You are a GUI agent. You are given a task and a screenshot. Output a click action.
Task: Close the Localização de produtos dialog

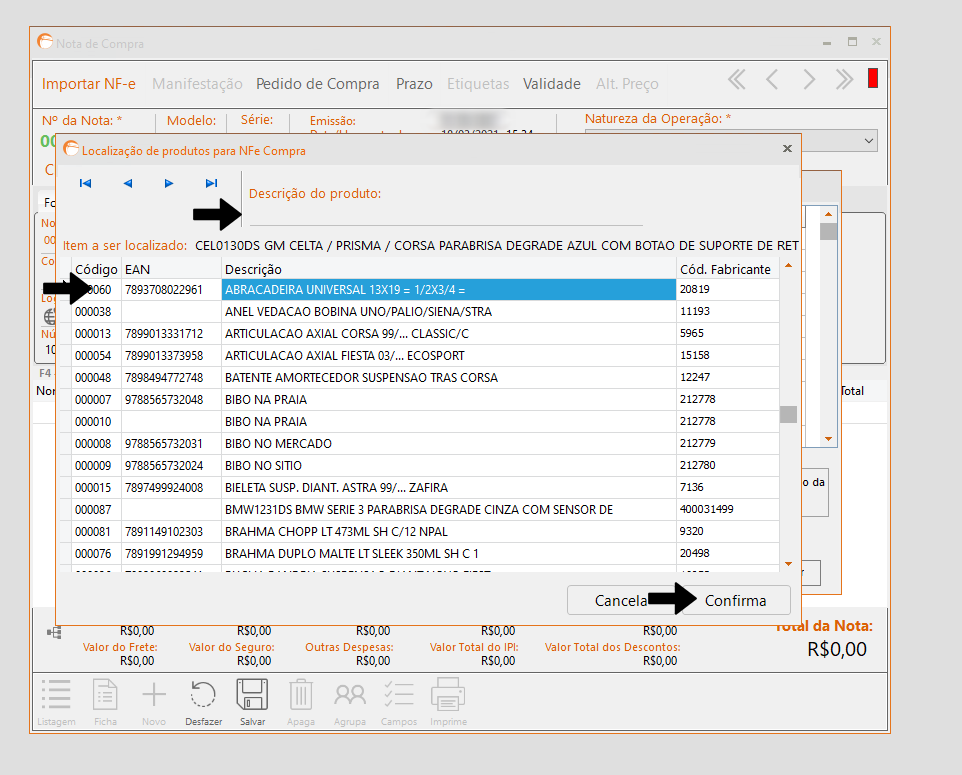pyautogui.click(x=787, y=148)
